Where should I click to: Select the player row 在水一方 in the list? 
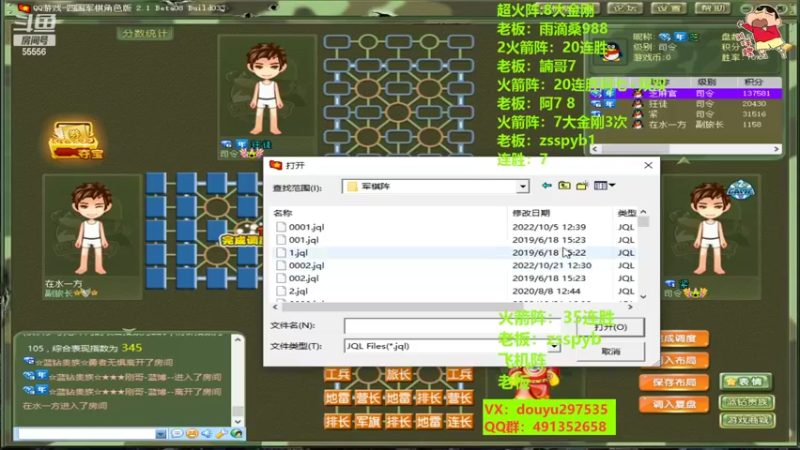pos(686,124)
